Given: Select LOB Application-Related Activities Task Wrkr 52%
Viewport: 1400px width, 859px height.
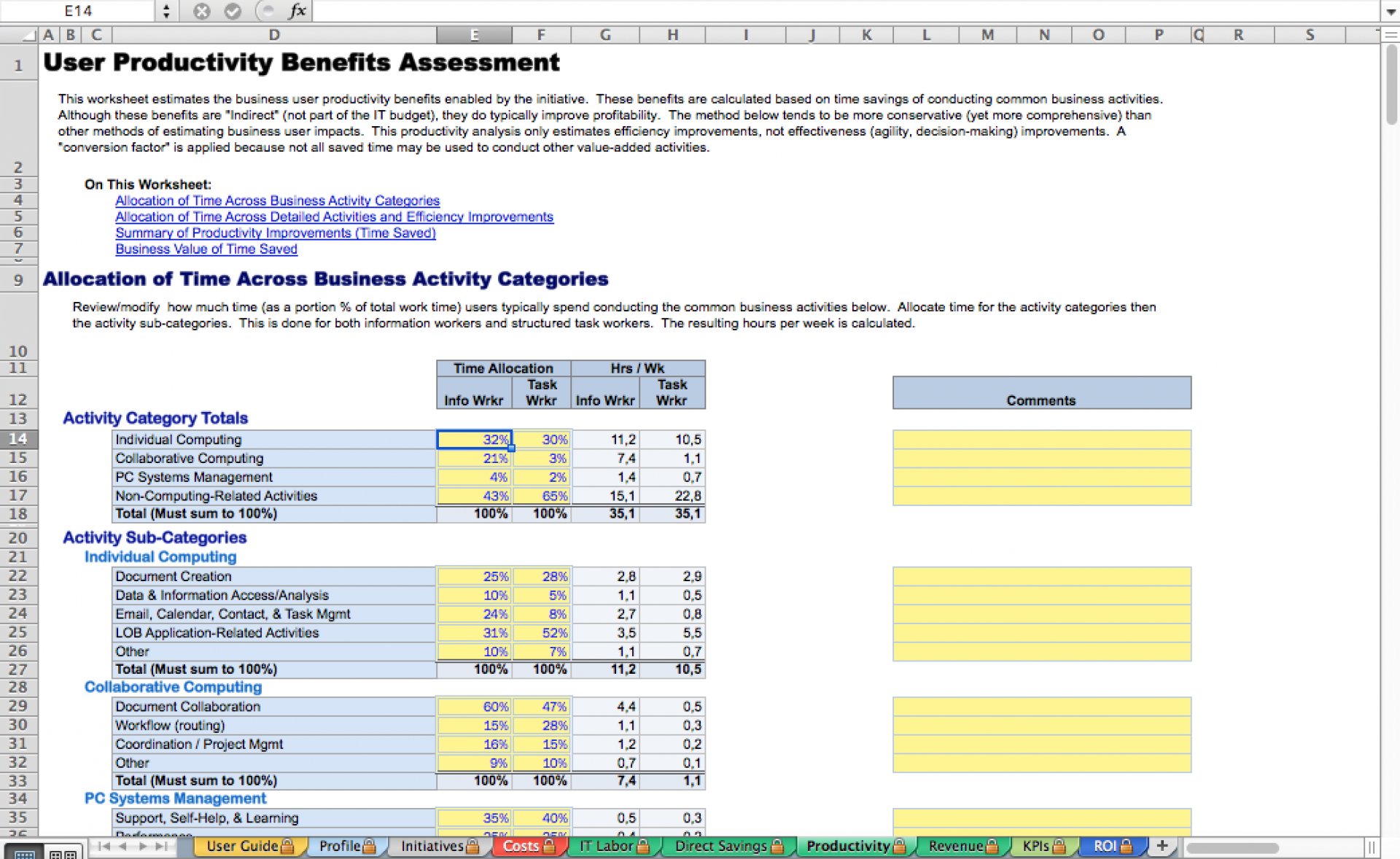Looking at the screenshot, I should point(542,633).
